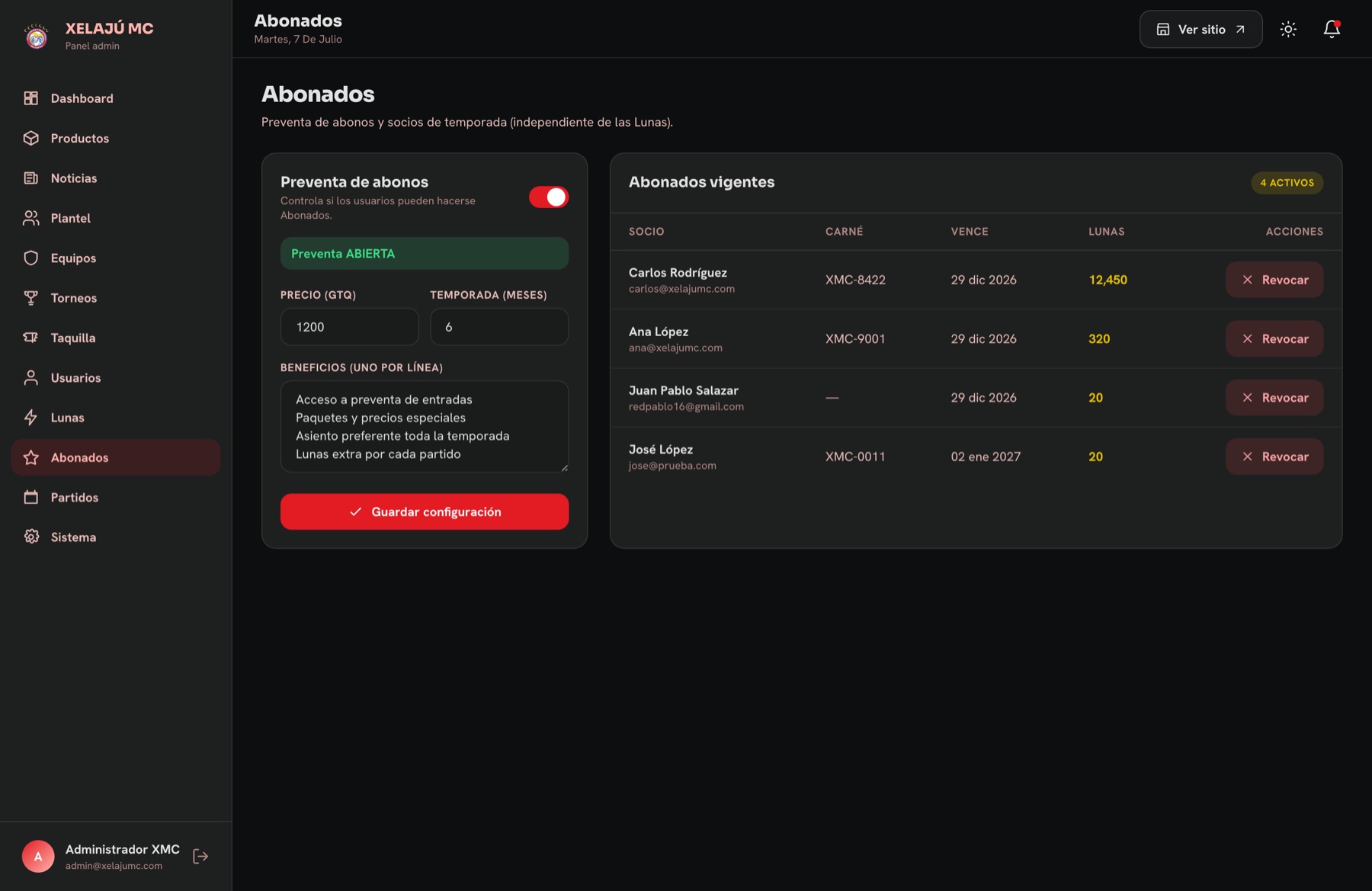
Task: Click the Sistema gear icon
Action: click(31, 537)
